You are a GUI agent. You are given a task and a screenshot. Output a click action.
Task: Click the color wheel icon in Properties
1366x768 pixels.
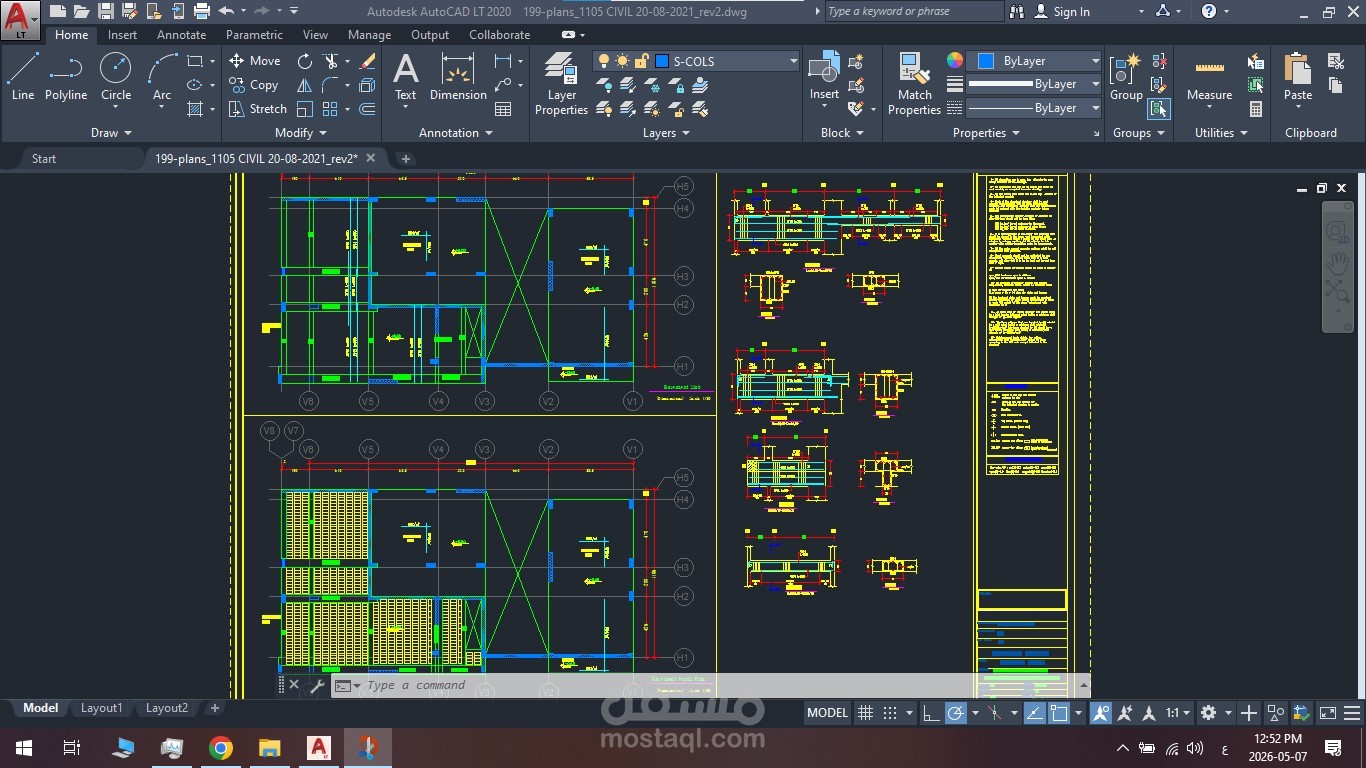click(x=955, y=60)
